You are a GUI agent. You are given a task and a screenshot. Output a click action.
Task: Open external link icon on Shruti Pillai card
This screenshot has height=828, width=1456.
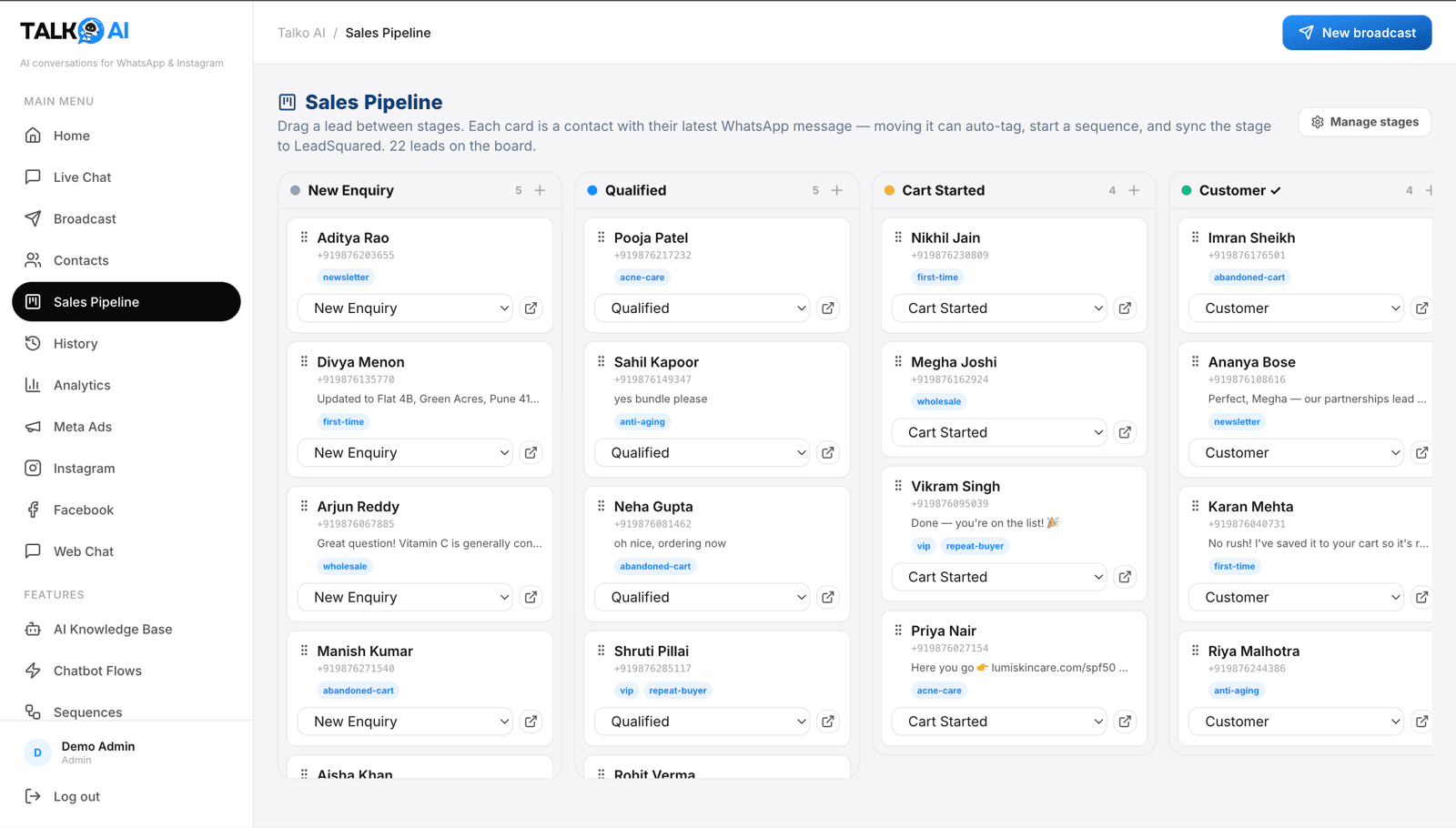(x=828, y=722)
